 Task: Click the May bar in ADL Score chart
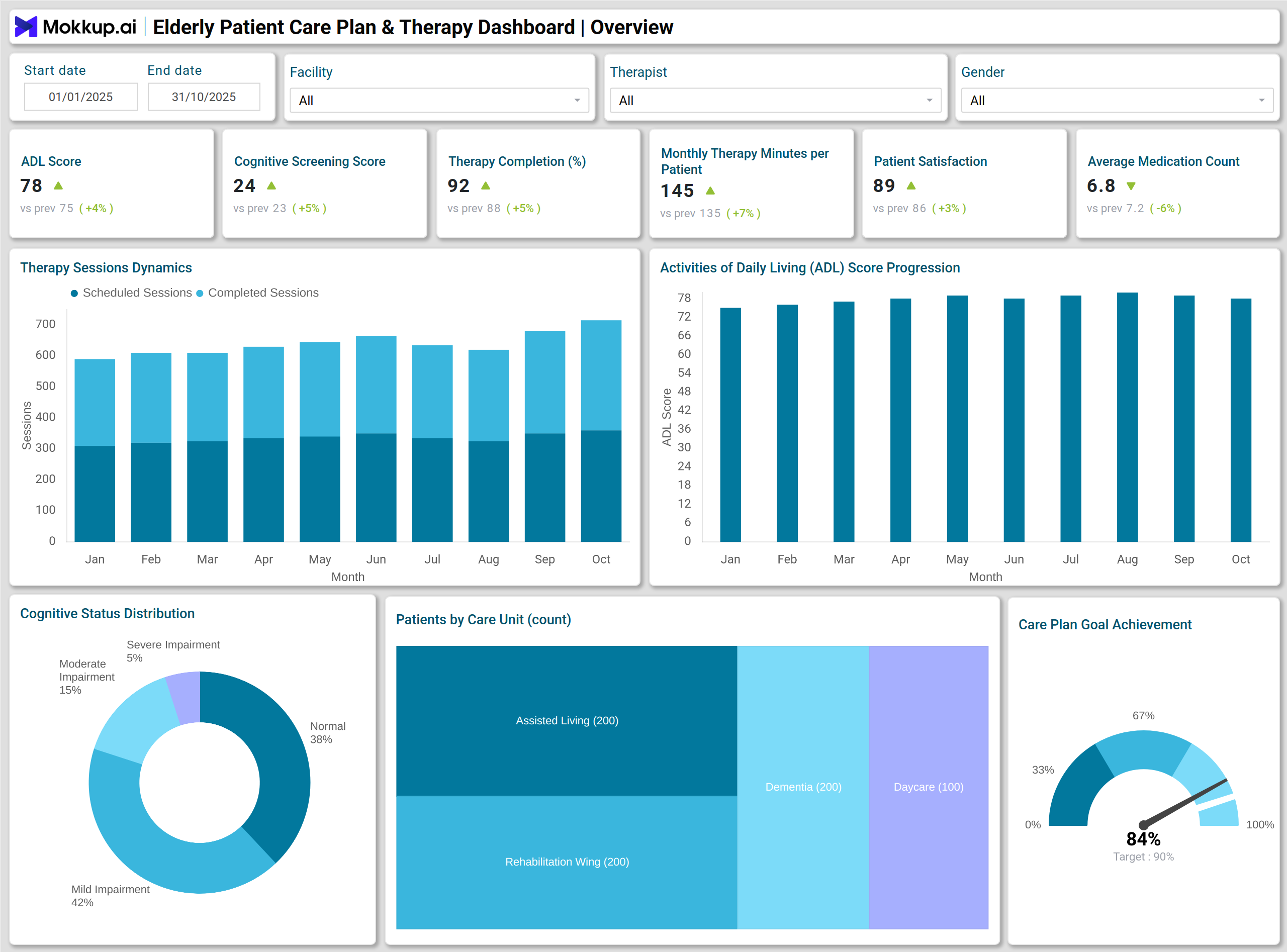957,419
